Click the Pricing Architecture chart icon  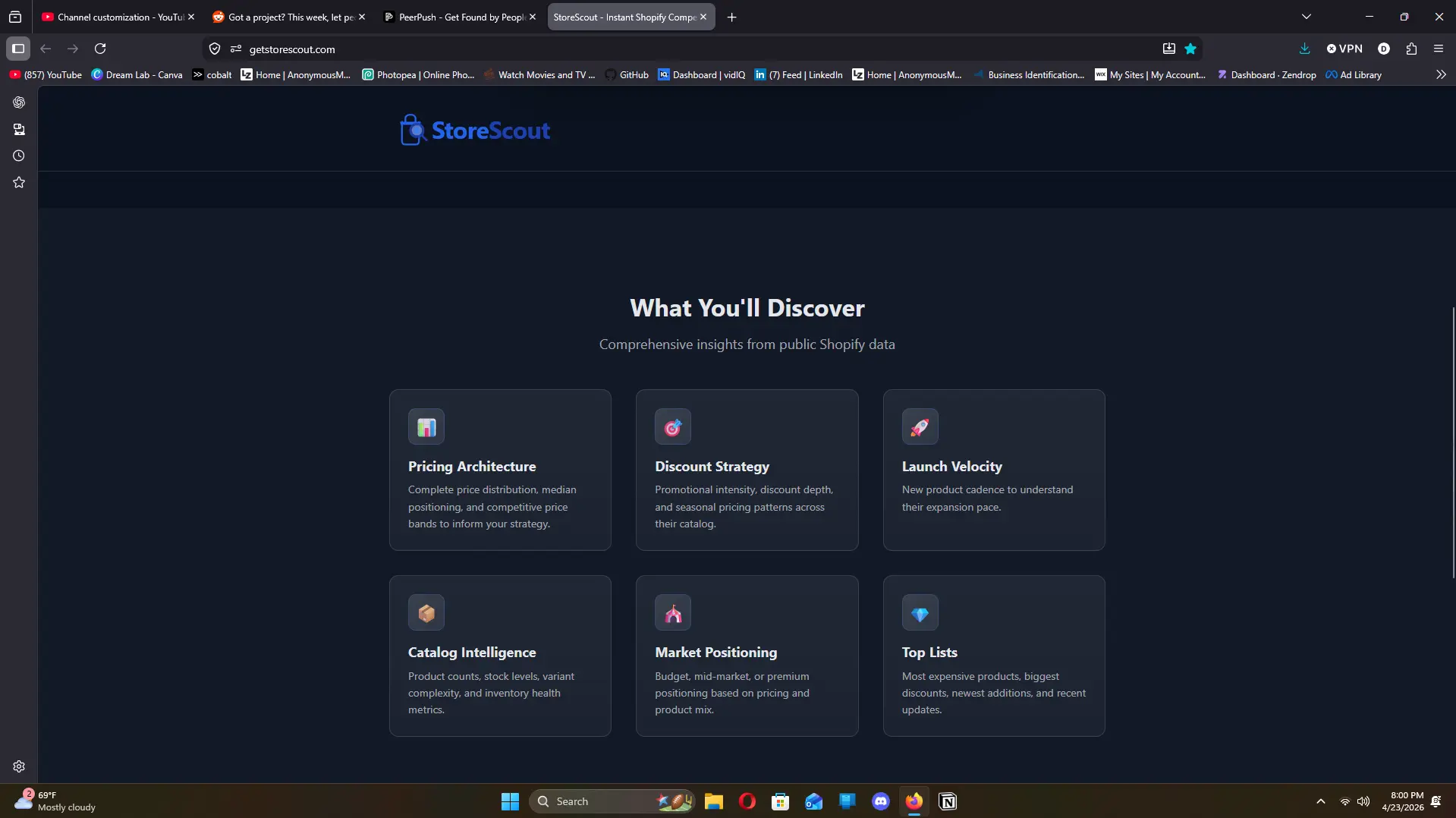(426, 427)
